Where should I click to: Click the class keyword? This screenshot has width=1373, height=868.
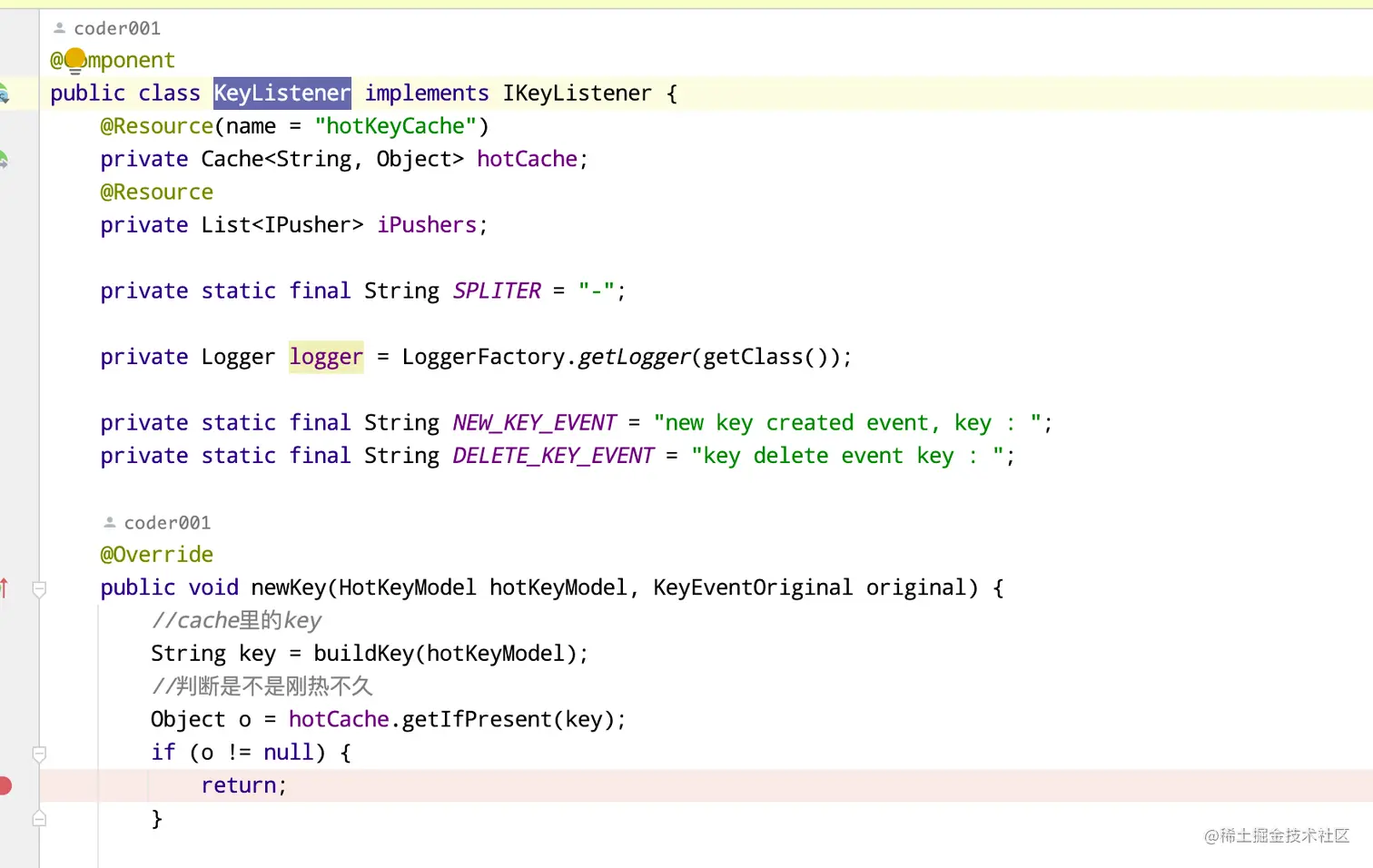coord(169,93)
